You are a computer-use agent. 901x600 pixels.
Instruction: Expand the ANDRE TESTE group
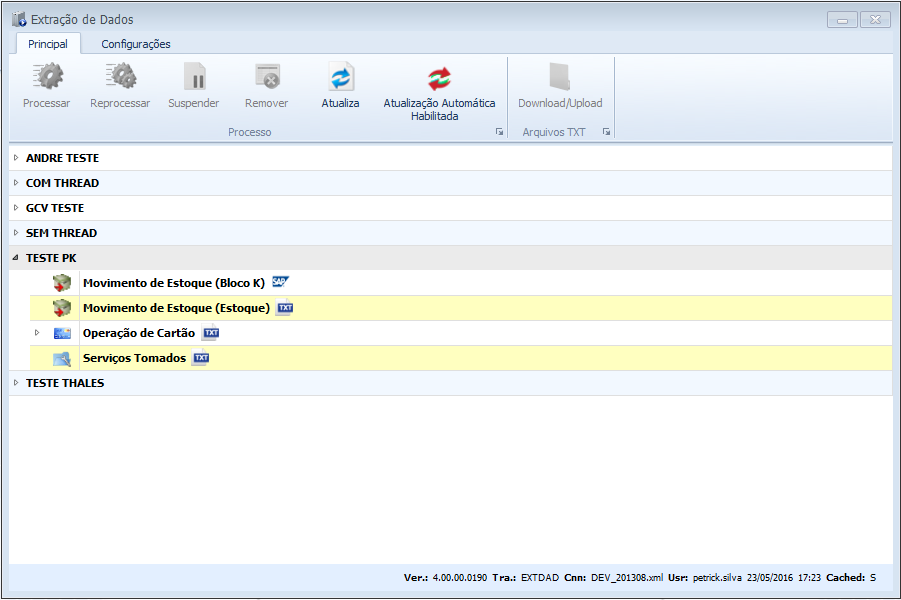[x=16, y=158]
